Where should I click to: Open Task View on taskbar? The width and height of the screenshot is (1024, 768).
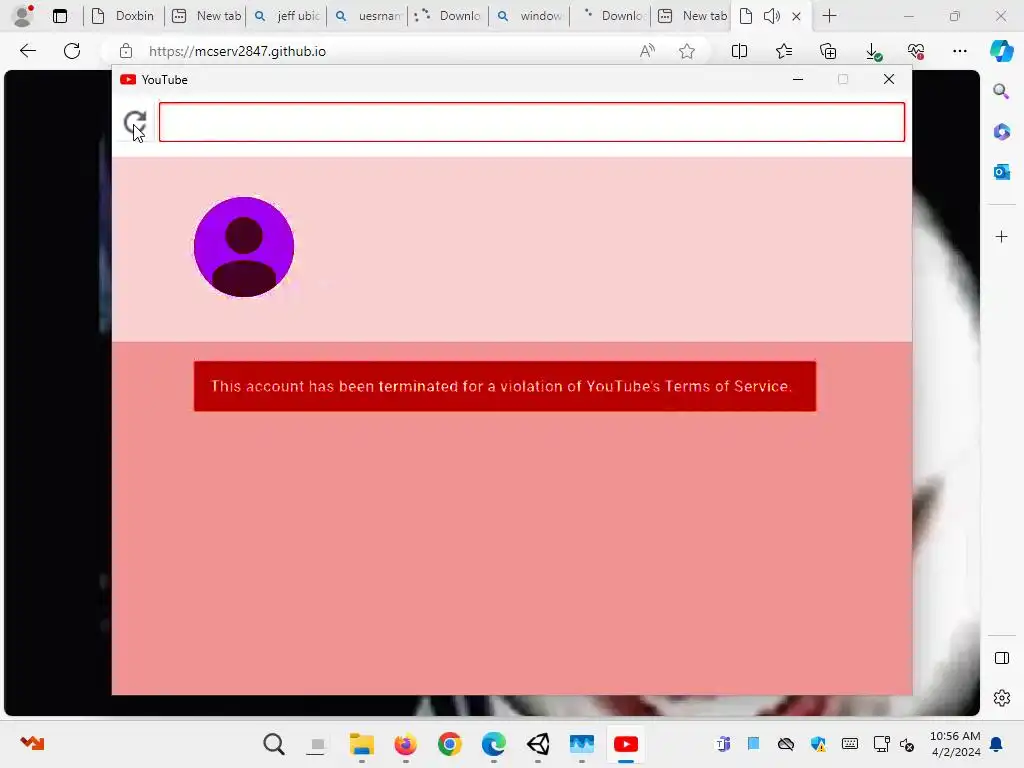(317, 744)
